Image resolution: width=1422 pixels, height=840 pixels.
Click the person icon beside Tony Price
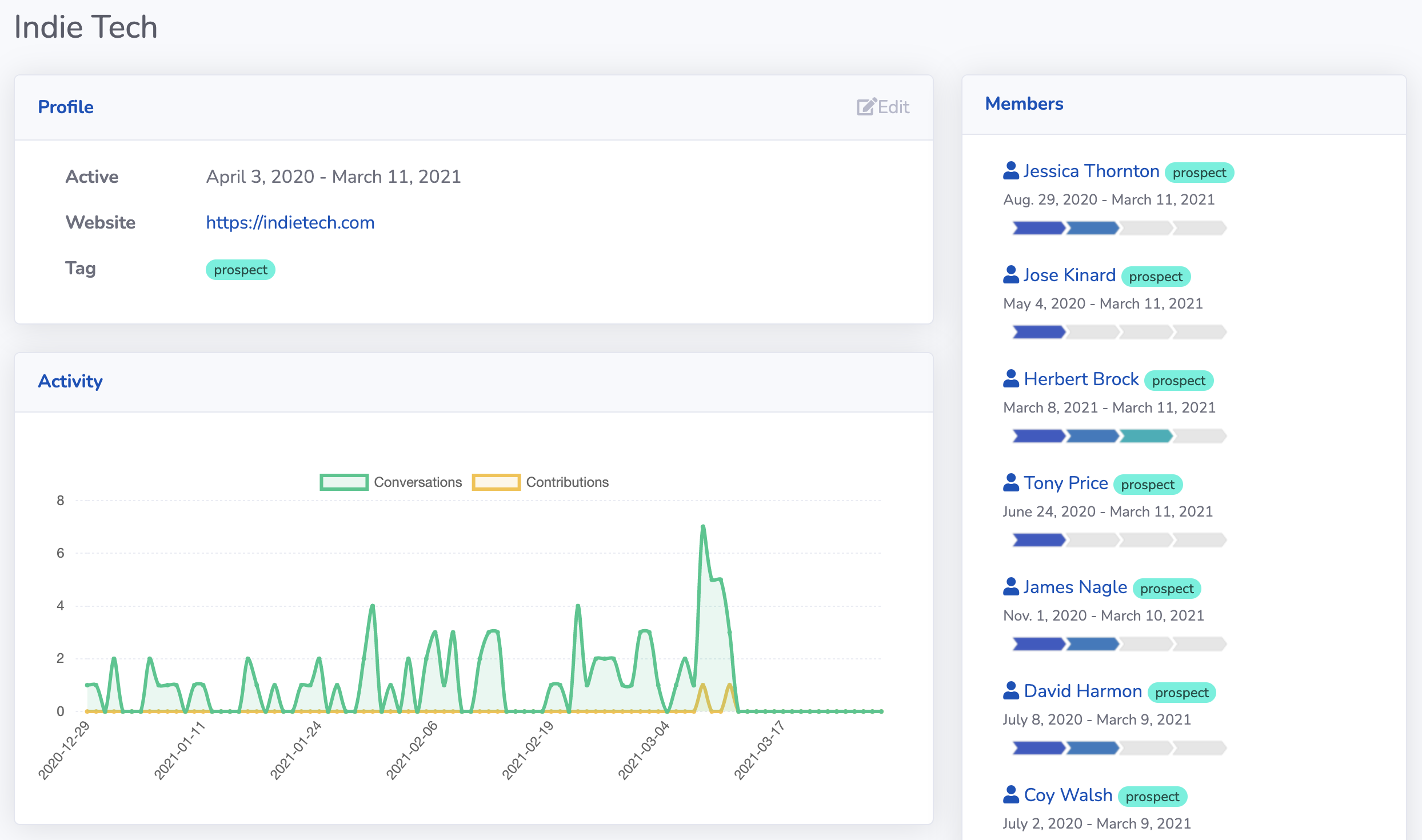pos(1010,482)
